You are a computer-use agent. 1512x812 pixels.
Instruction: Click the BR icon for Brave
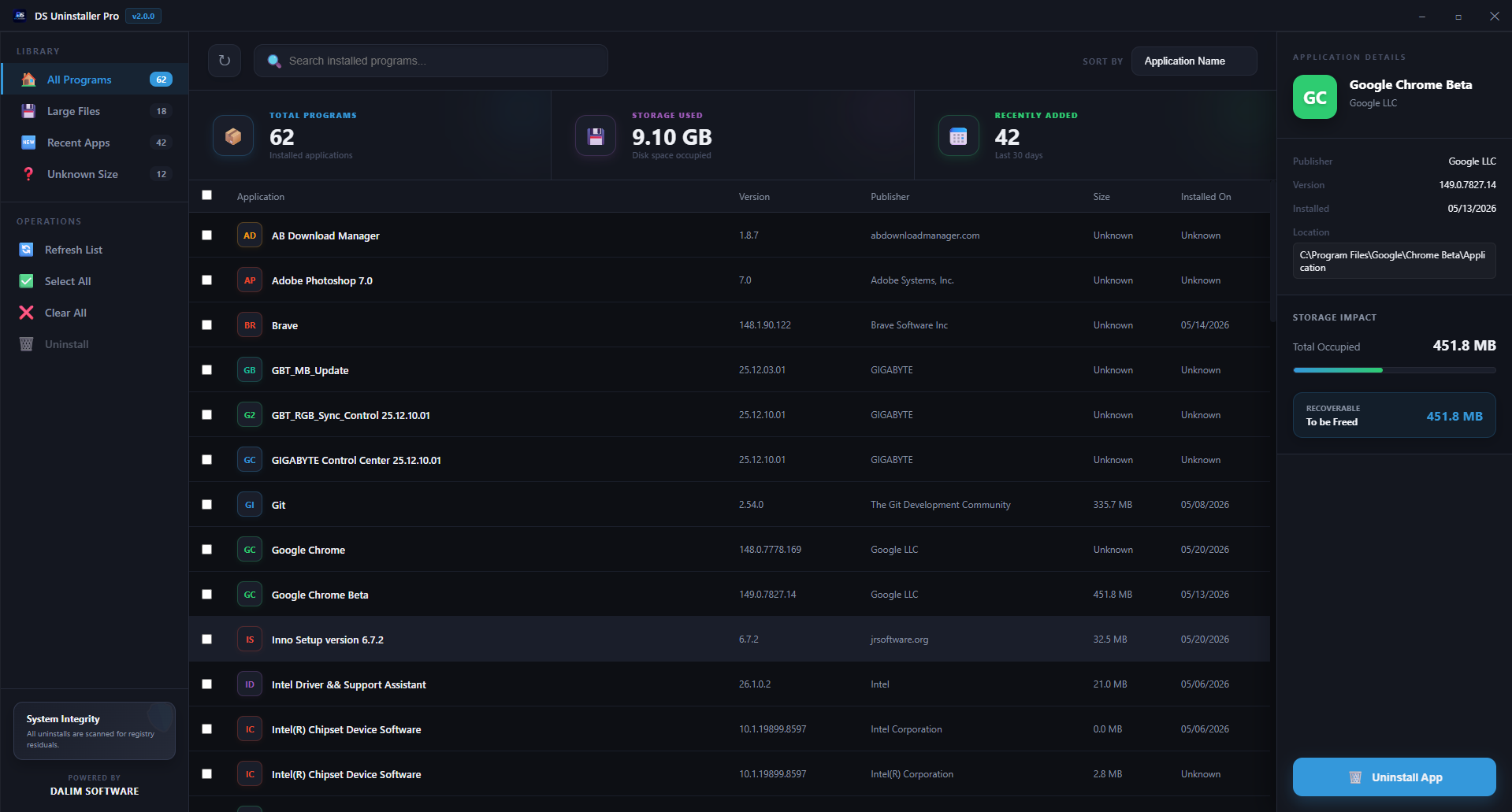[x=250, y=325]
